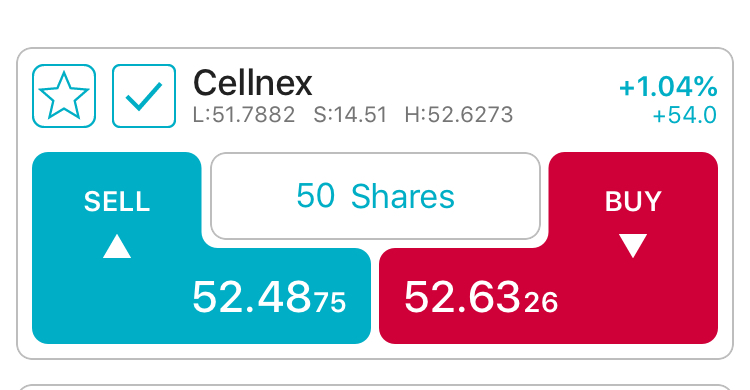Image resolution: width=750 pixels, height=390 pixels.
Task: Click the number 50 in the quantity box
Action: [315, 196]
